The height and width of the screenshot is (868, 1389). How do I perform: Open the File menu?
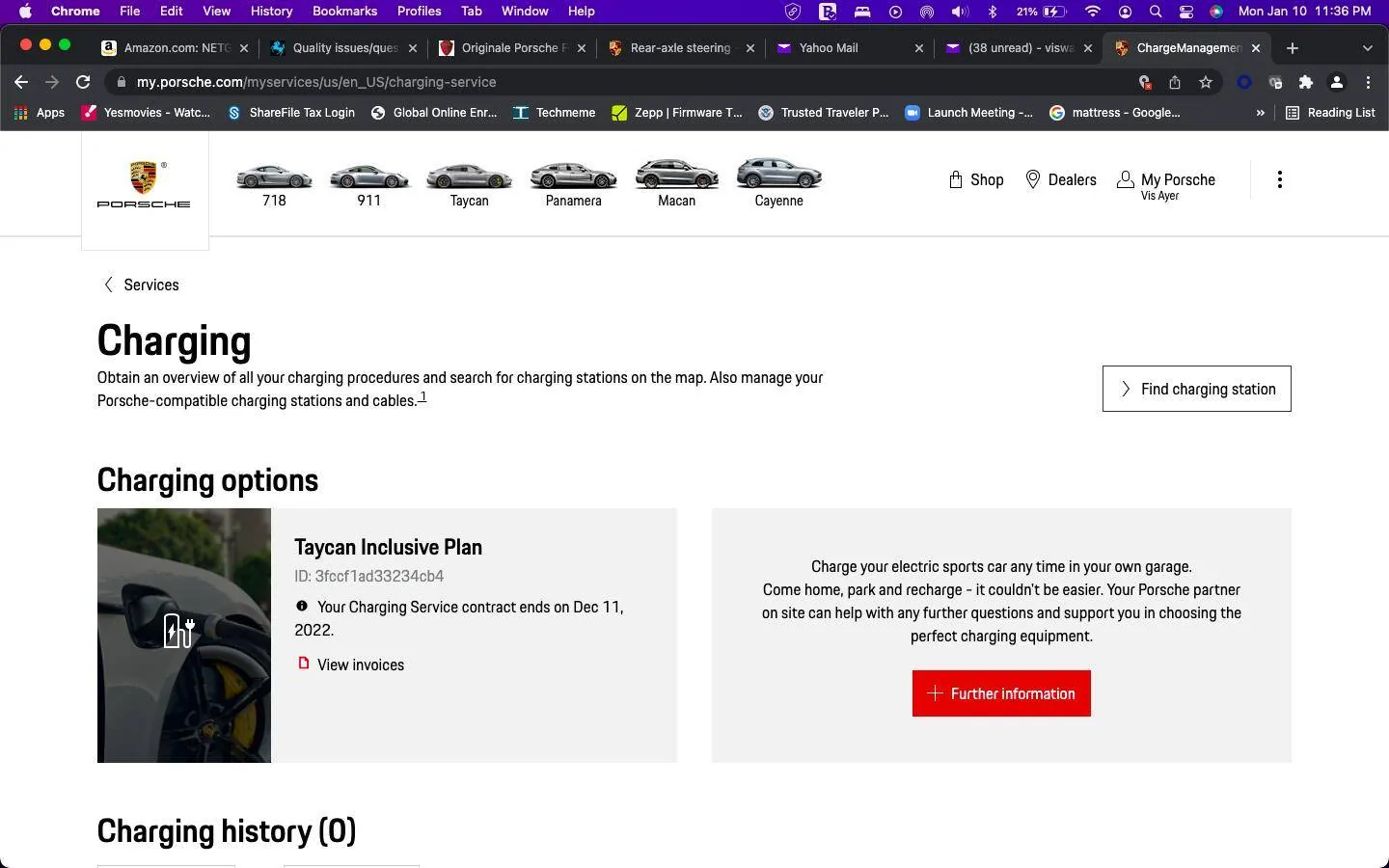click(129, 12)
